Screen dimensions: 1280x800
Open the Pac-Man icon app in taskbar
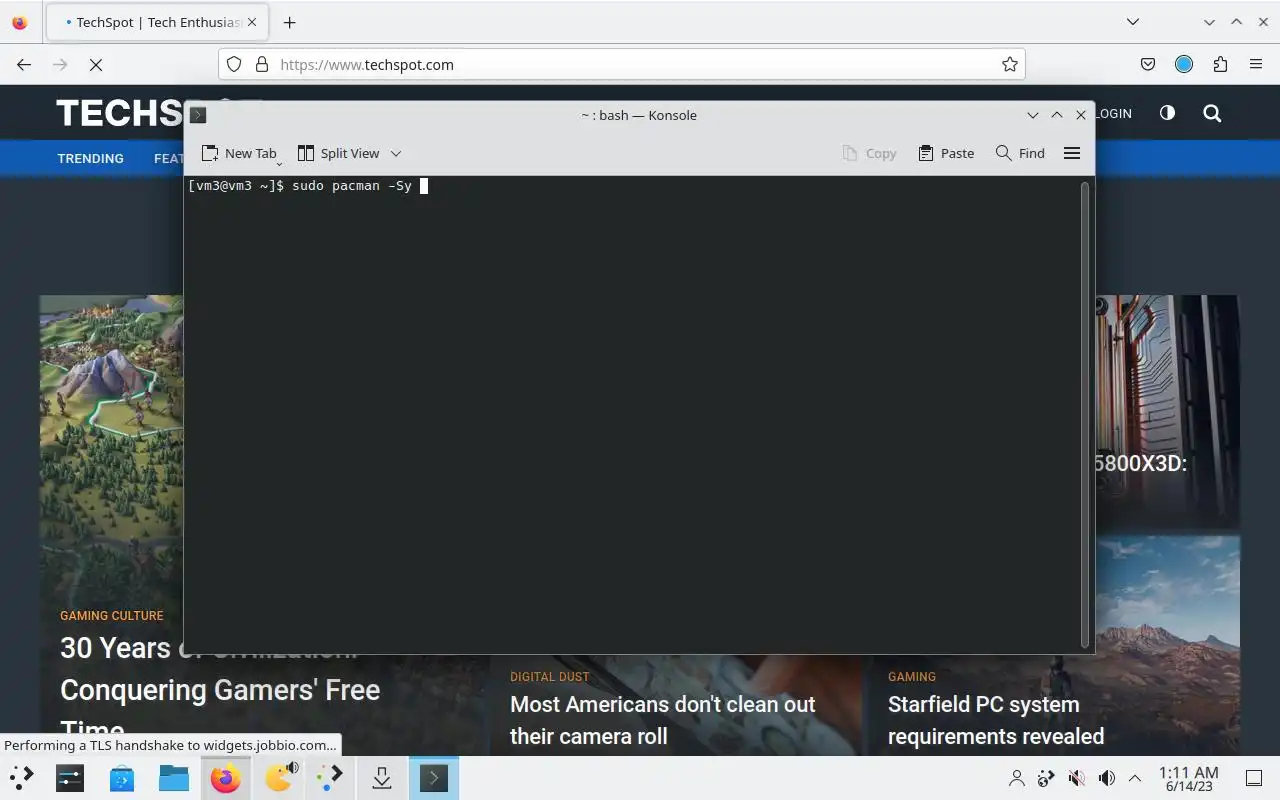pyautogui.click(x=279, y=777)
